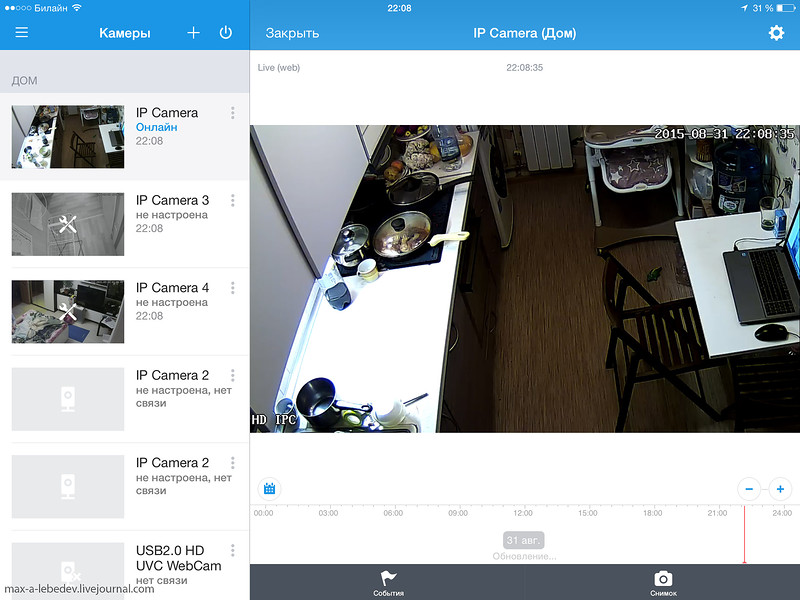Image resolution: width=800 pixels, height=600 pixels.
Task: Click the Онлайн status label
Action: click(x=157, y=127)
